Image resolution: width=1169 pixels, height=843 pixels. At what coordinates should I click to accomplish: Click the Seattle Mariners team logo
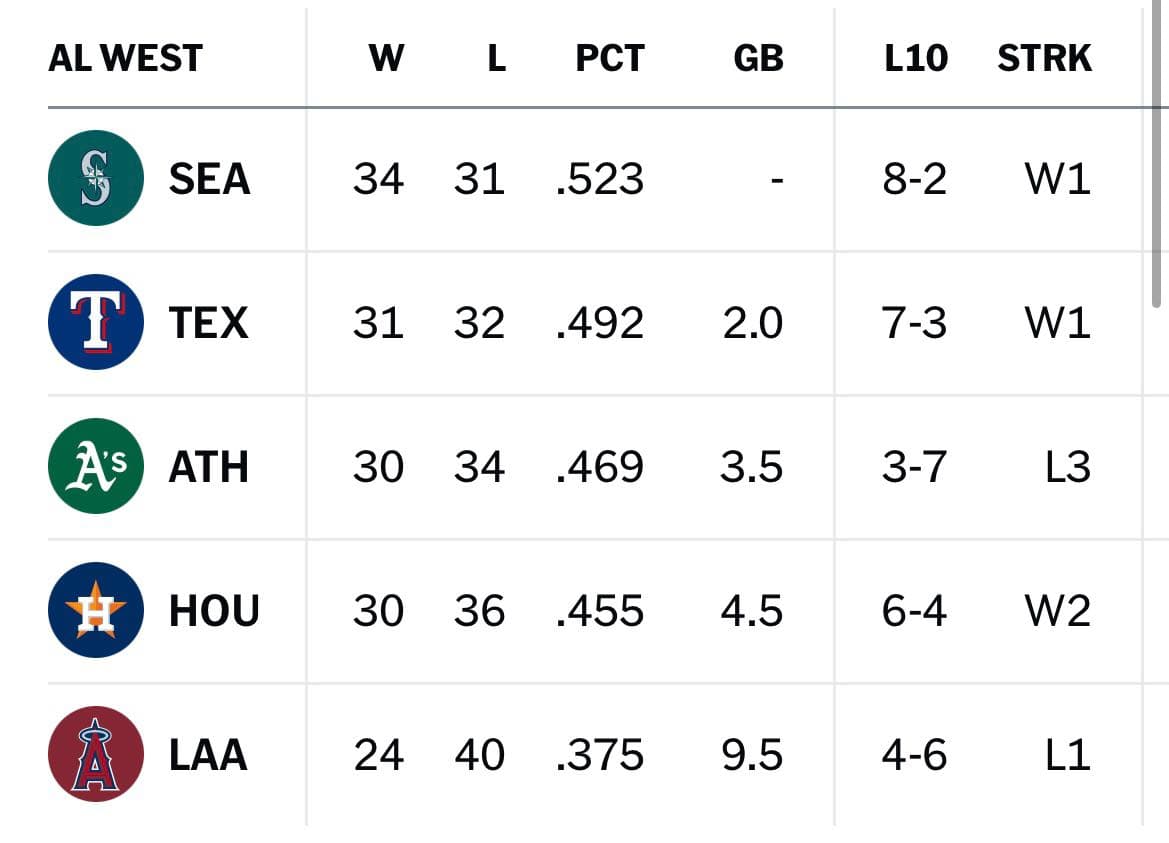tap(95, 178)
